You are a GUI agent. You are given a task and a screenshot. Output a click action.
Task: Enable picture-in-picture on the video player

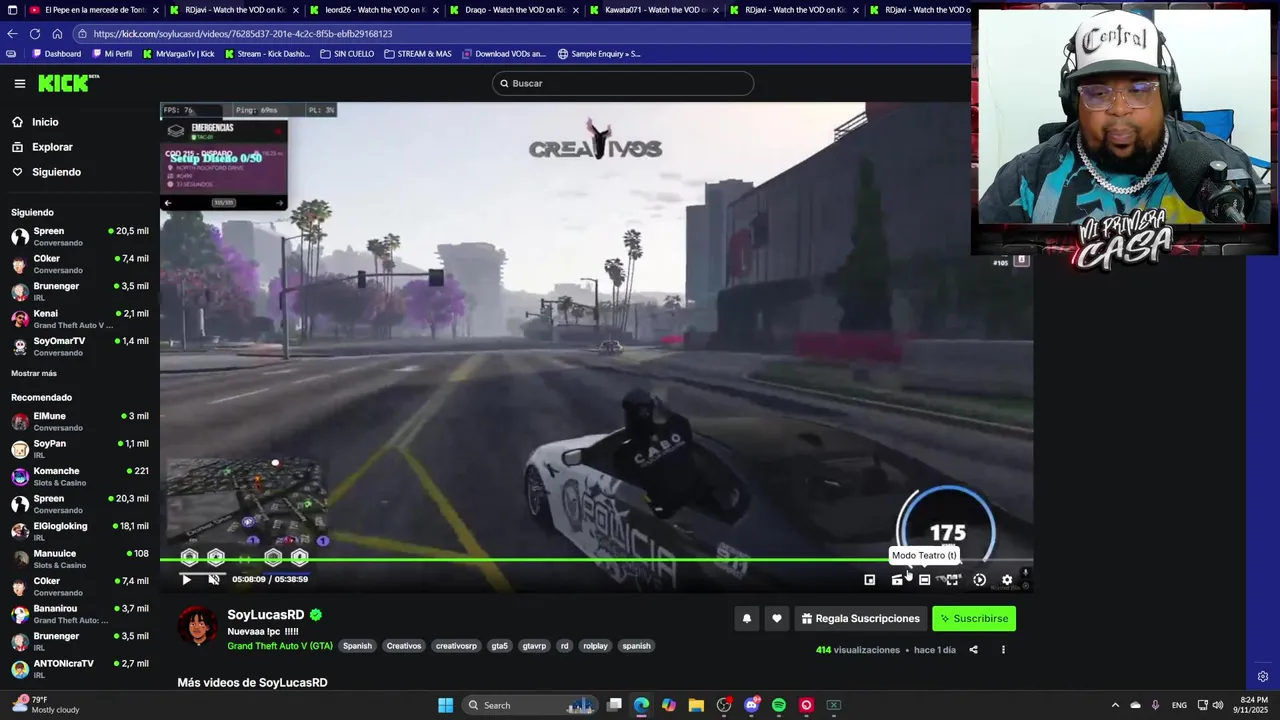pyautogui.click(x=870, y=579)
